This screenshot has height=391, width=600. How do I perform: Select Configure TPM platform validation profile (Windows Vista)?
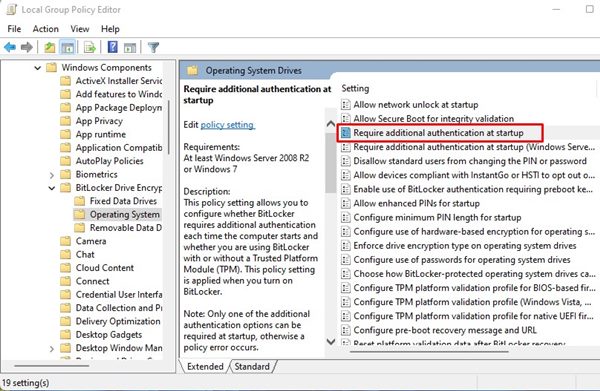click(473, 302)
